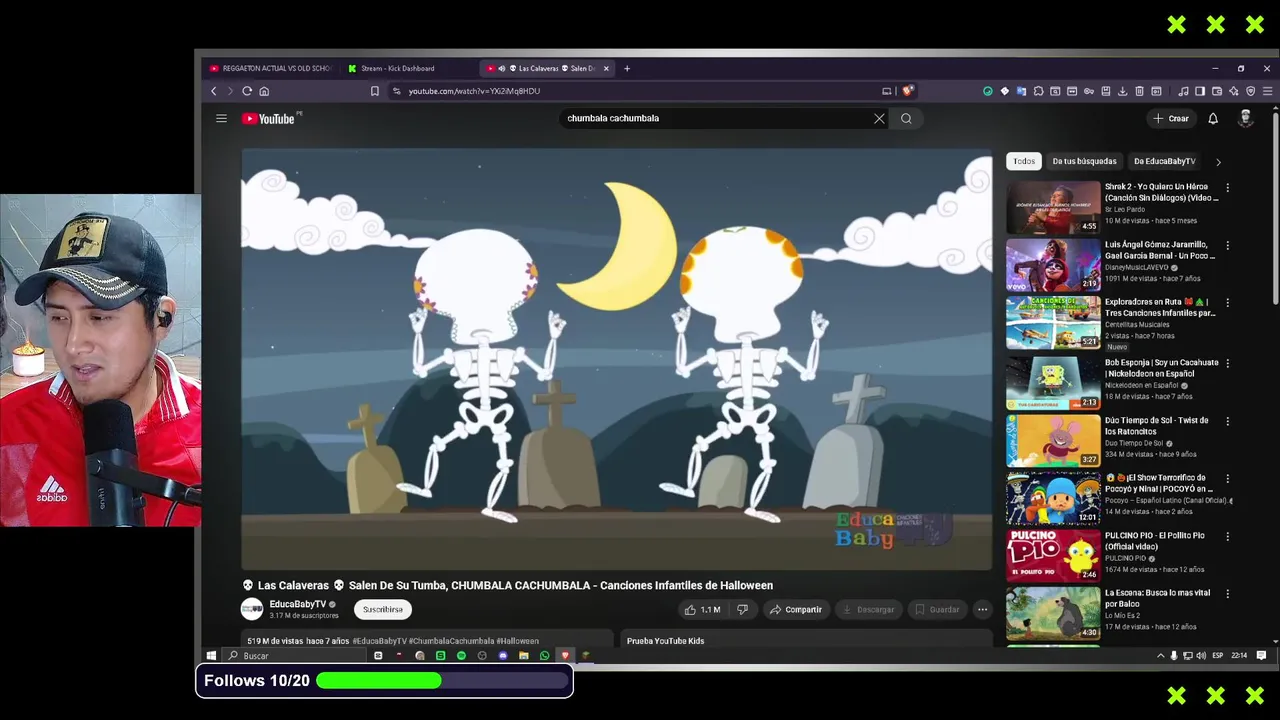Pause the video by clicking the player
Image resolution: width=1280 pixels, height=720 pixels.
pos(617,359)
